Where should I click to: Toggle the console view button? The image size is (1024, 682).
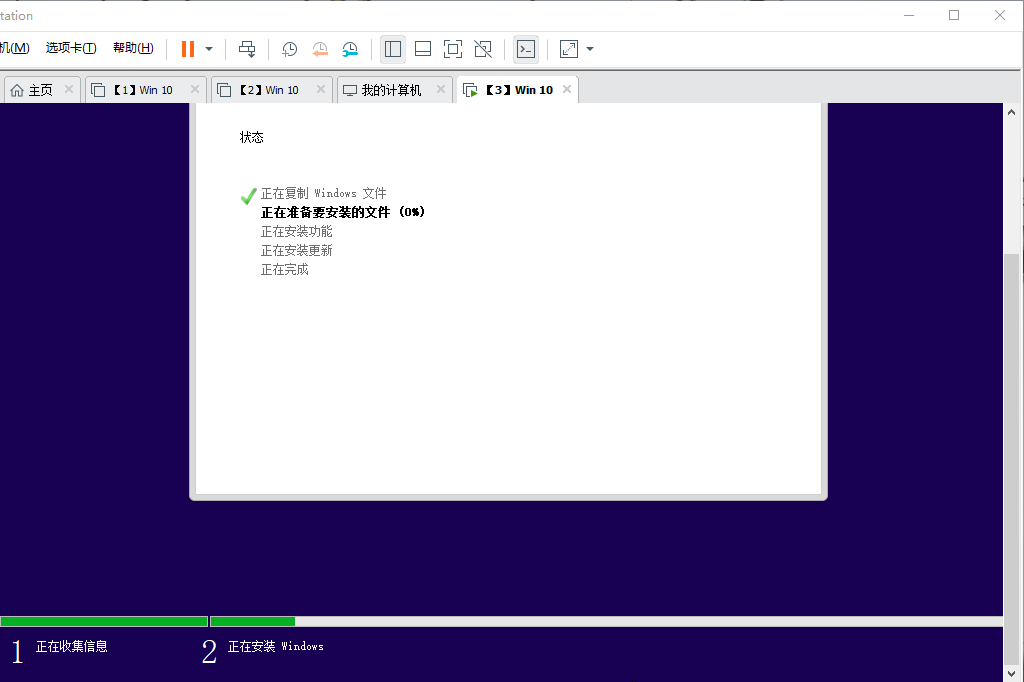(526, 49)
